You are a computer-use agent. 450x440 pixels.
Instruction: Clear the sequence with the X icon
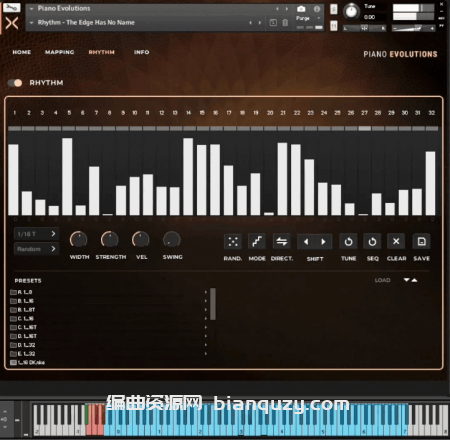396,241
